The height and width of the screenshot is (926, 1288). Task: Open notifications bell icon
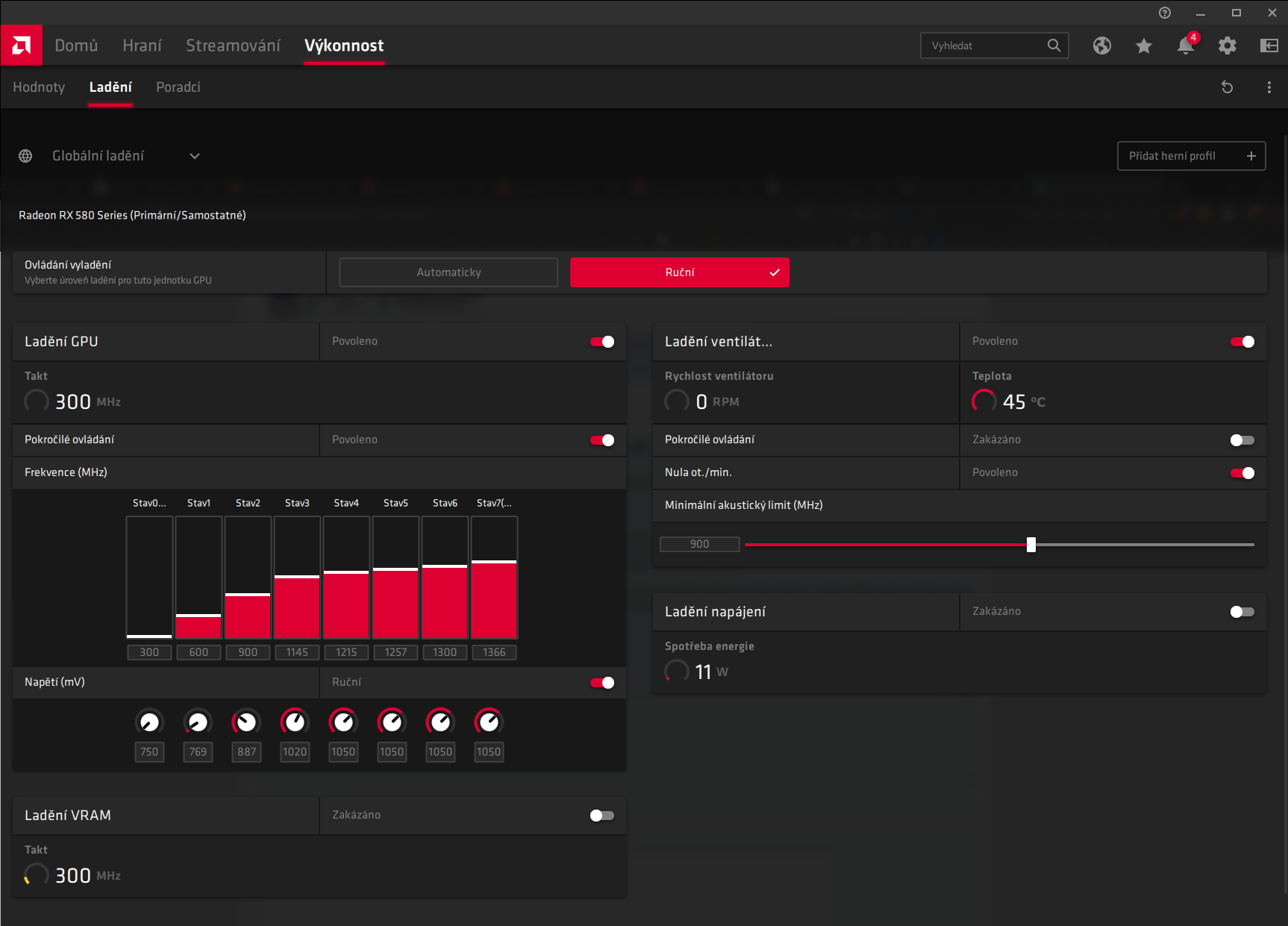1185,46
